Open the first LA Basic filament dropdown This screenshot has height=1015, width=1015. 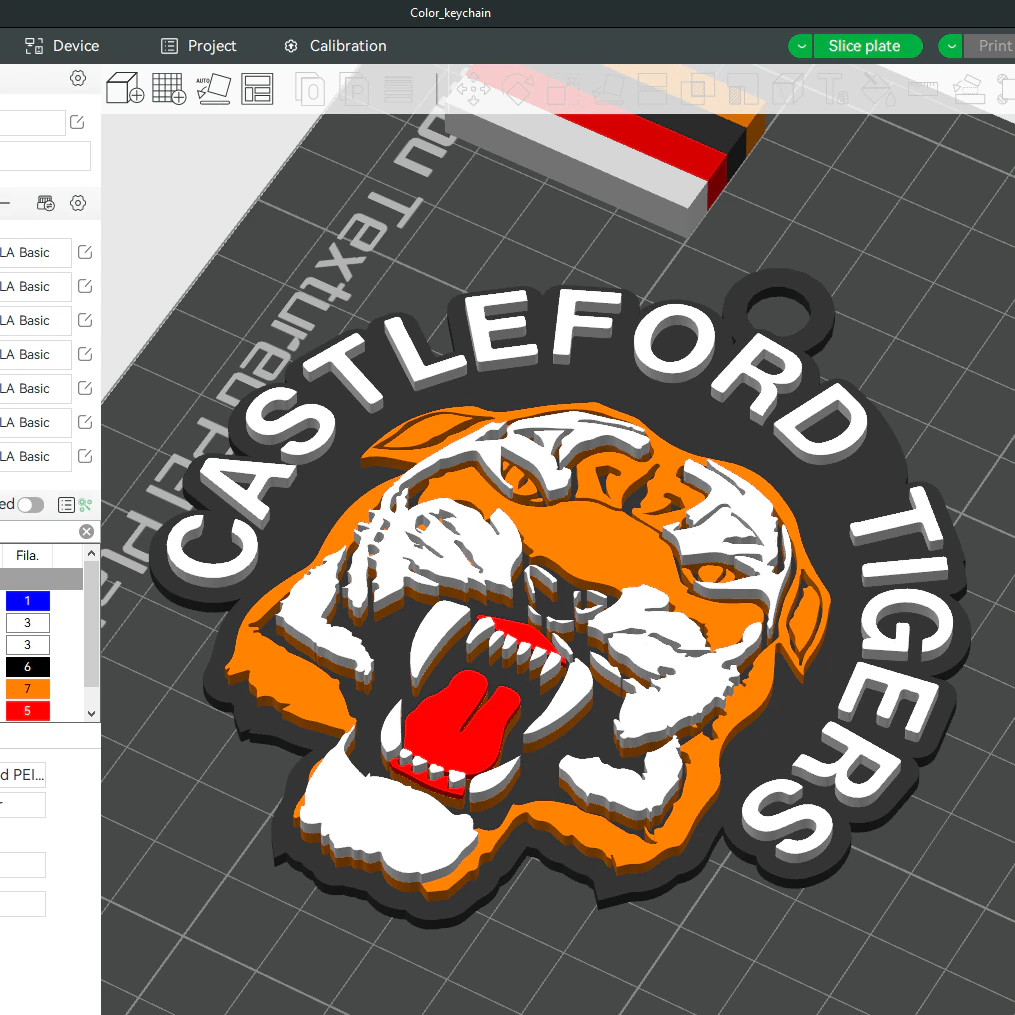coord(35,252)
